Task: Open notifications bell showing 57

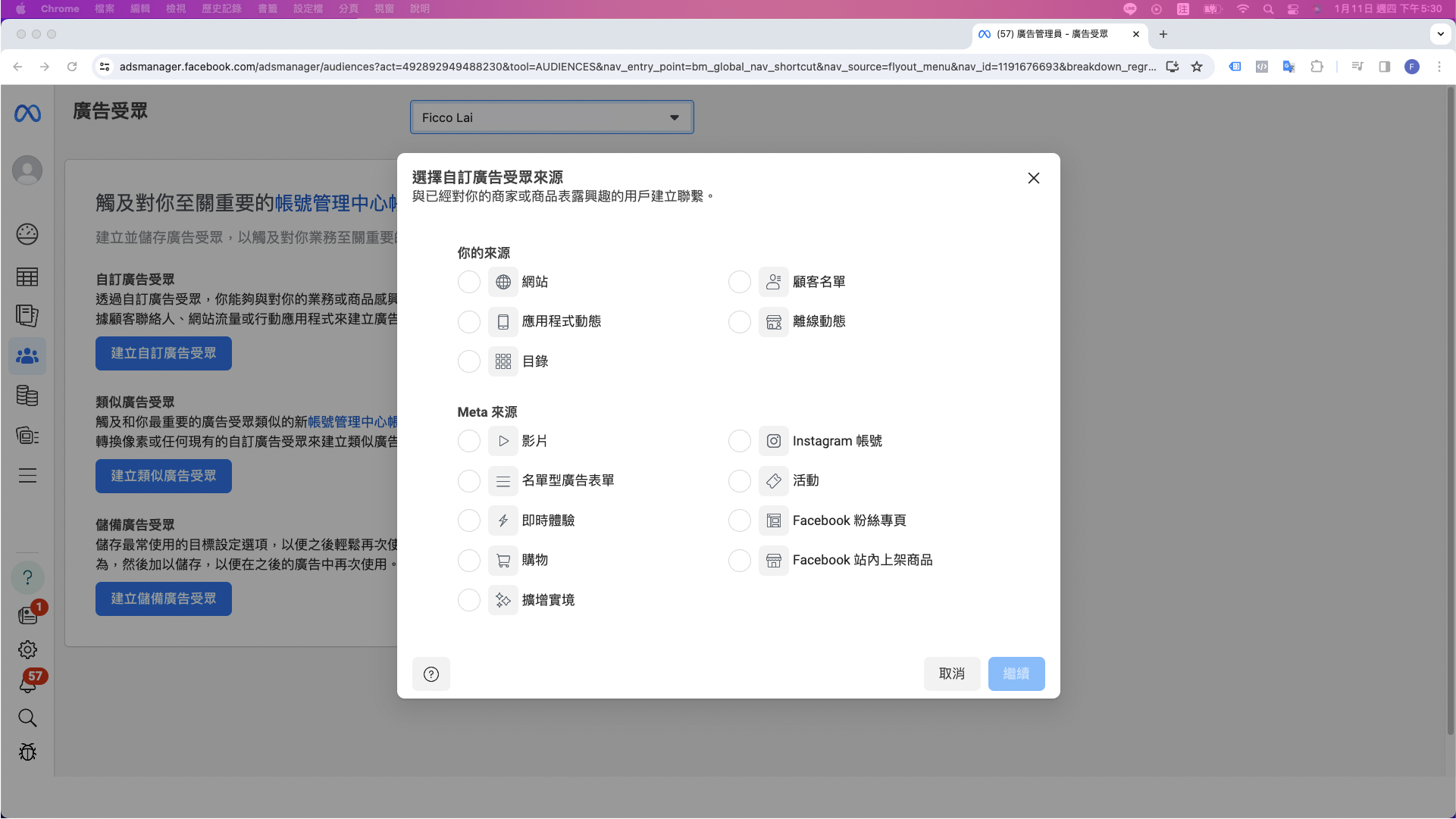Action: (28, 683)
